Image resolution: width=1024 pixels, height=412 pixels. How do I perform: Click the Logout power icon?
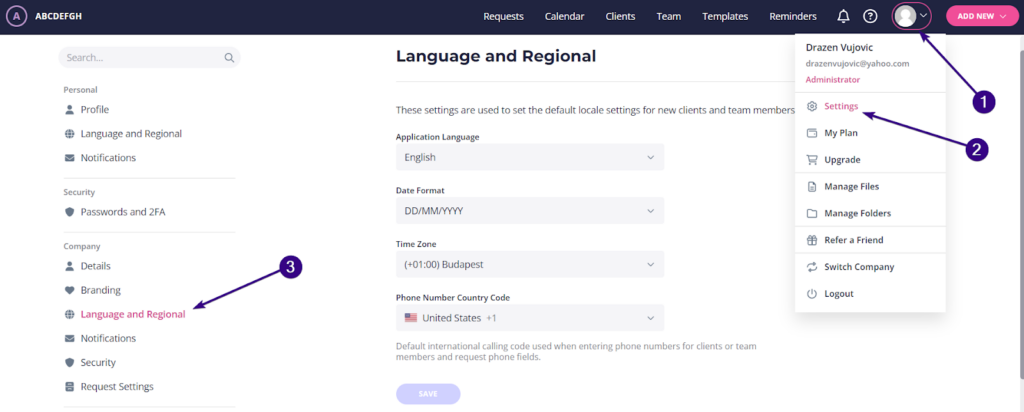812,294
